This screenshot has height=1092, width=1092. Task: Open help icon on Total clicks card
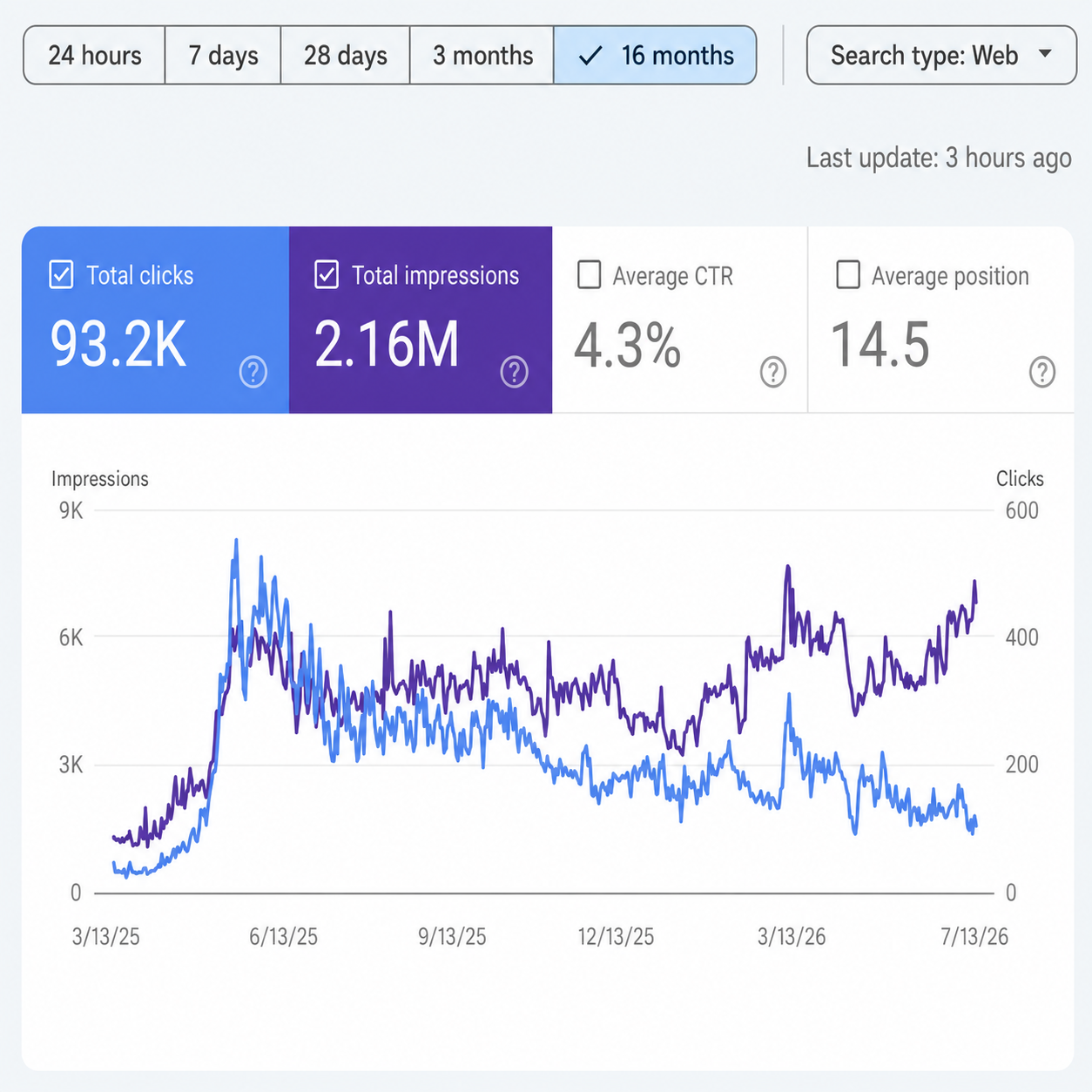253,372
